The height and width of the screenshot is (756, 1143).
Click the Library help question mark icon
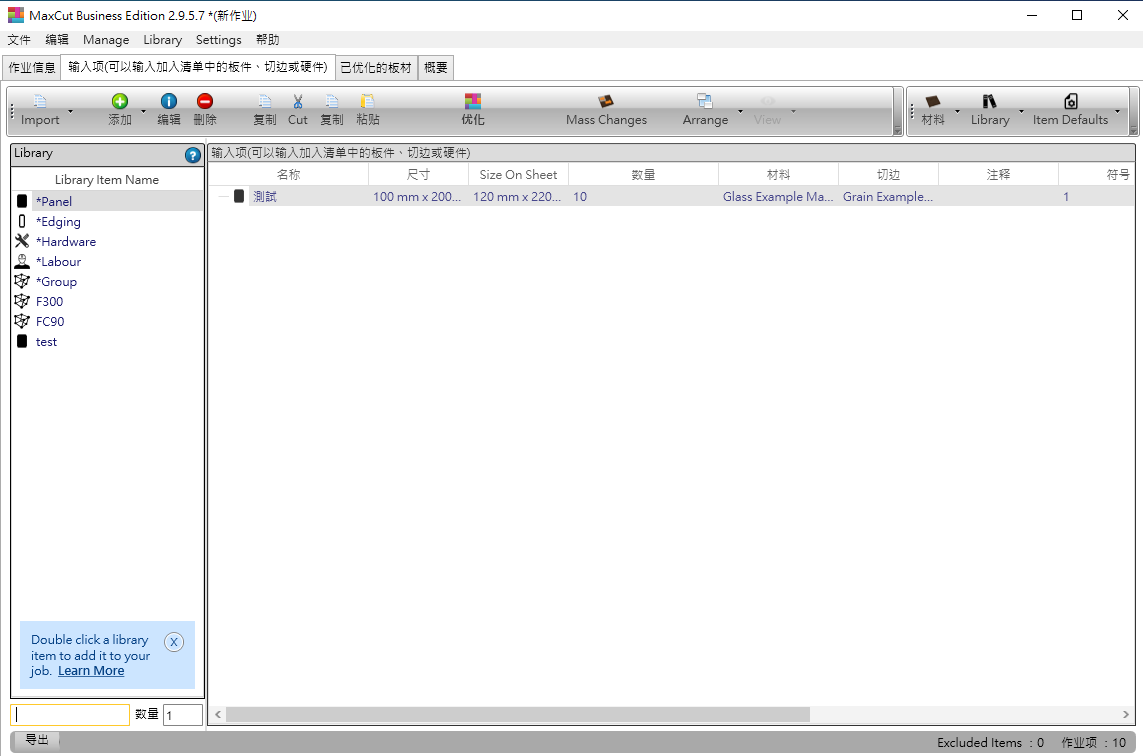[193, 155]
